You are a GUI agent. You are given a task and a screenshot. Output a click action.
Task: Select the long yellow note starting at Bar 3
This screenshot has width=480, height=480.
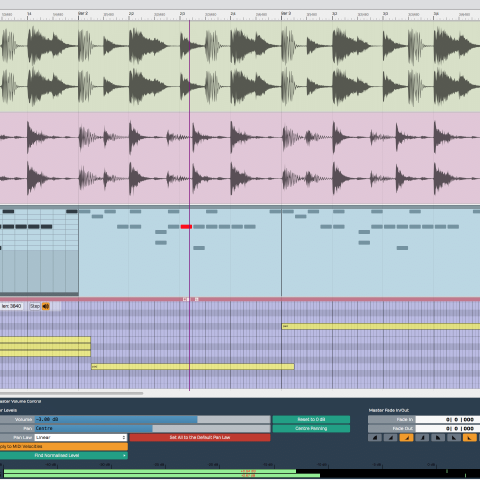point(381,326)
